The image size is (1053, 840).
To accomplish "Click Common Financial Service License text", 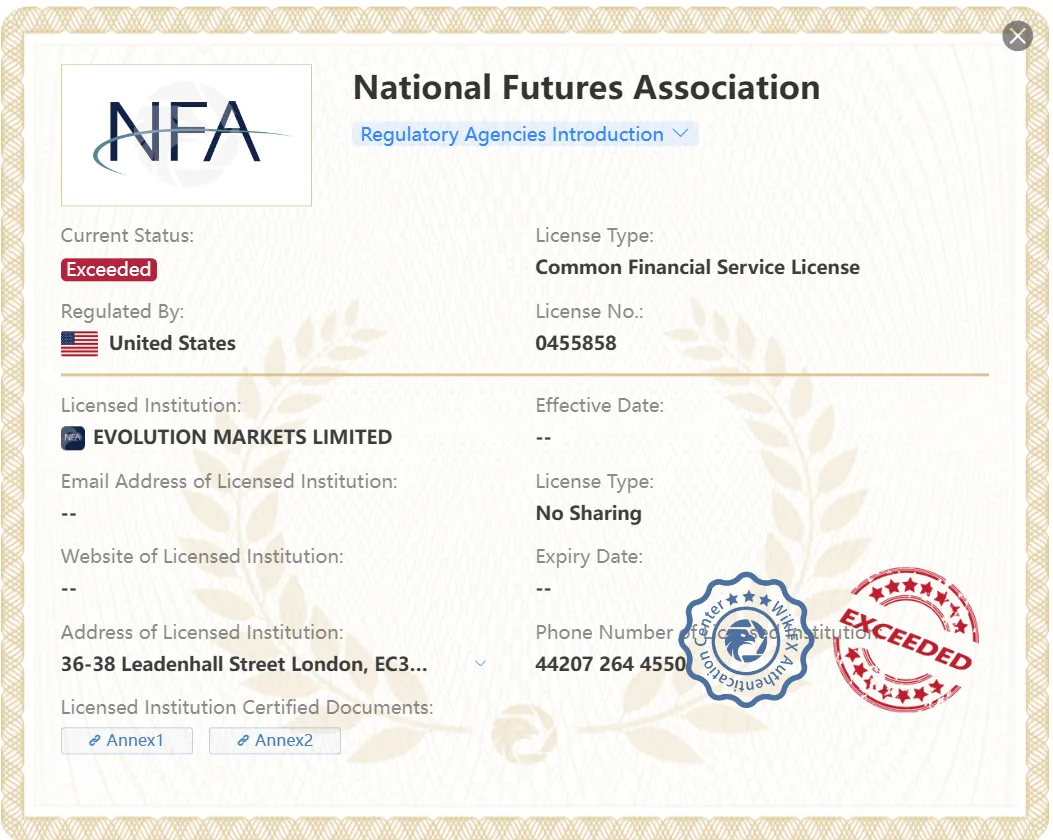I will click(x=697, y=267).
